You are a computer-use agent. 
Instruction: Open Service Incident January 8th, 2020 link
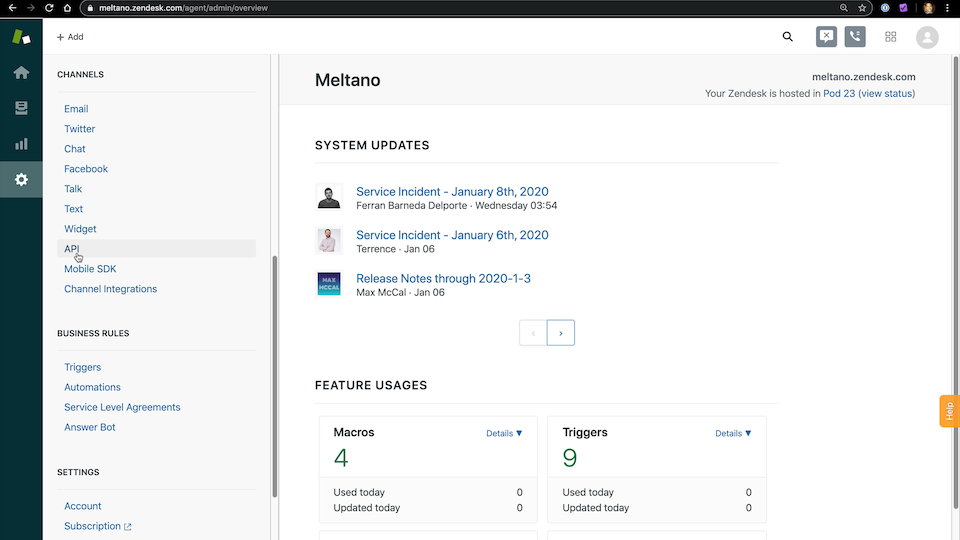(452, 192)
